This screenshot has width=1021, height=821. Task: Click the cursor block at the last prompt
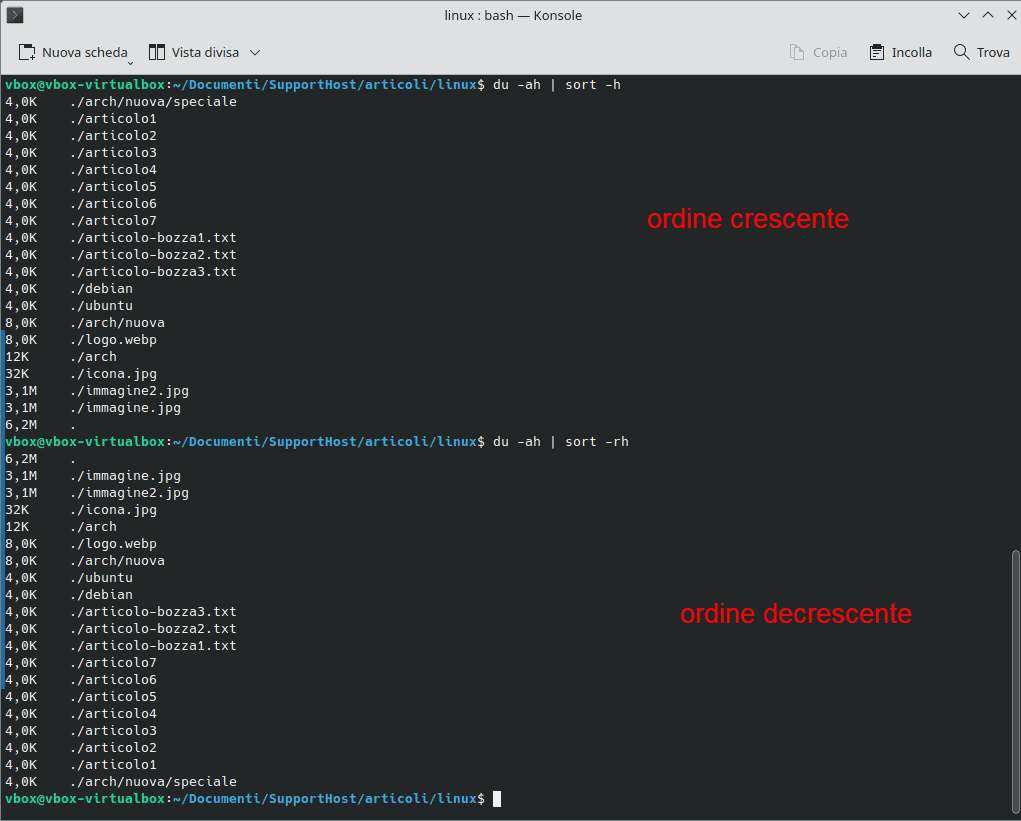[x=497, y=799]
